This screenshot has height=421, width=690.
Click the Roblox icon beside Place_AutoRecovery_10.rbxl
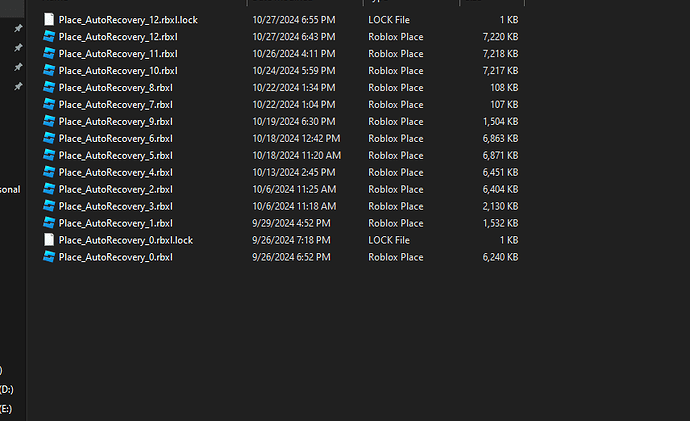(x=48, y=70)
